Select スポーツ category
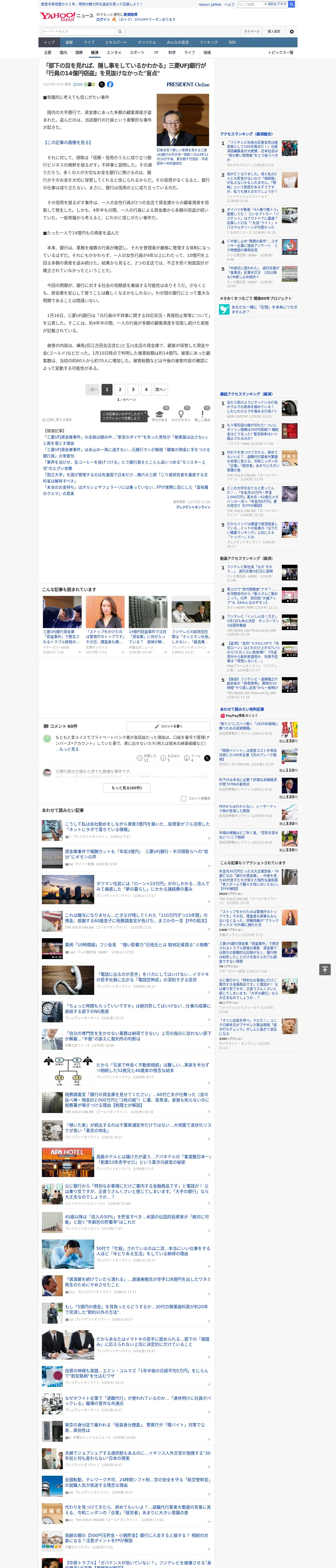This screenshot has width=336, height=1568. tap(137, 52)
